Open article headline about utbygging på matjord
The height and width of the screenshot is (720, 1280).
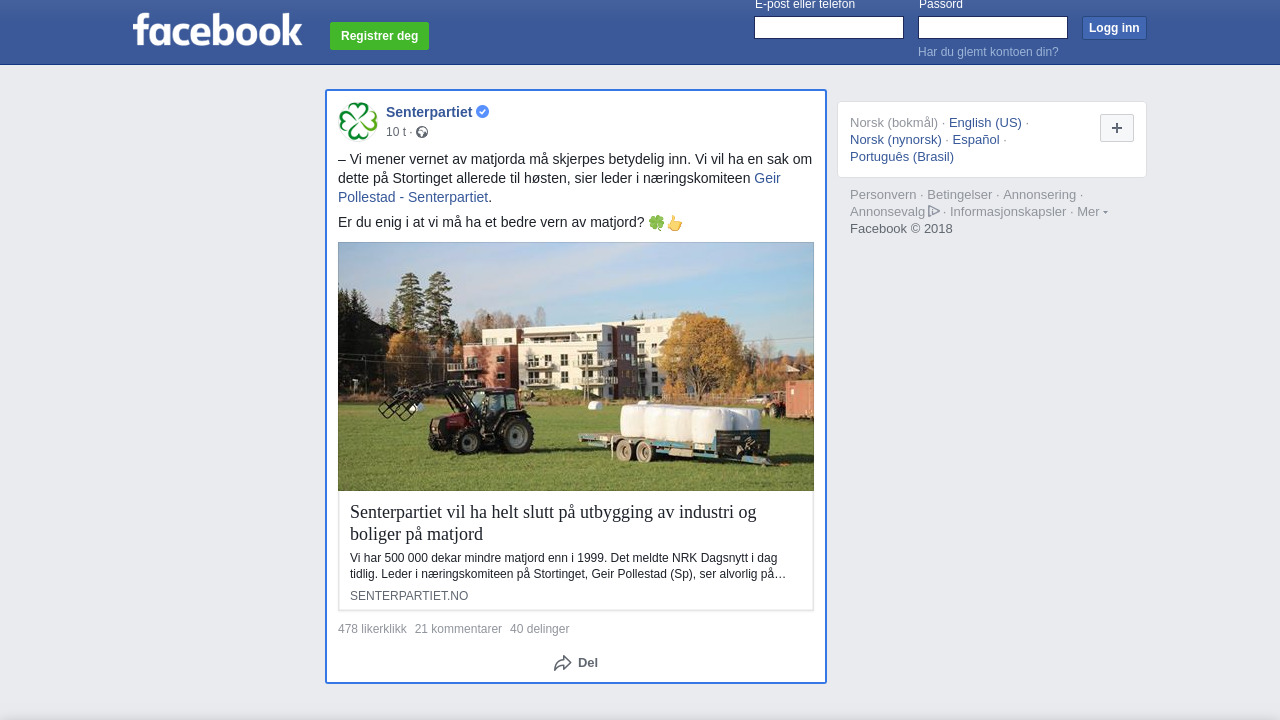tap(553, 523)
